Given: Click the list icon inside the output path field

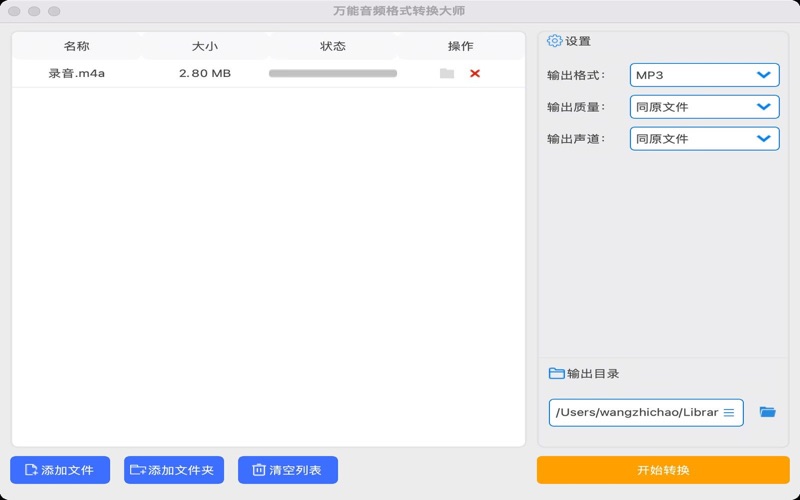Looking at the screenshot, I should 729,413.
